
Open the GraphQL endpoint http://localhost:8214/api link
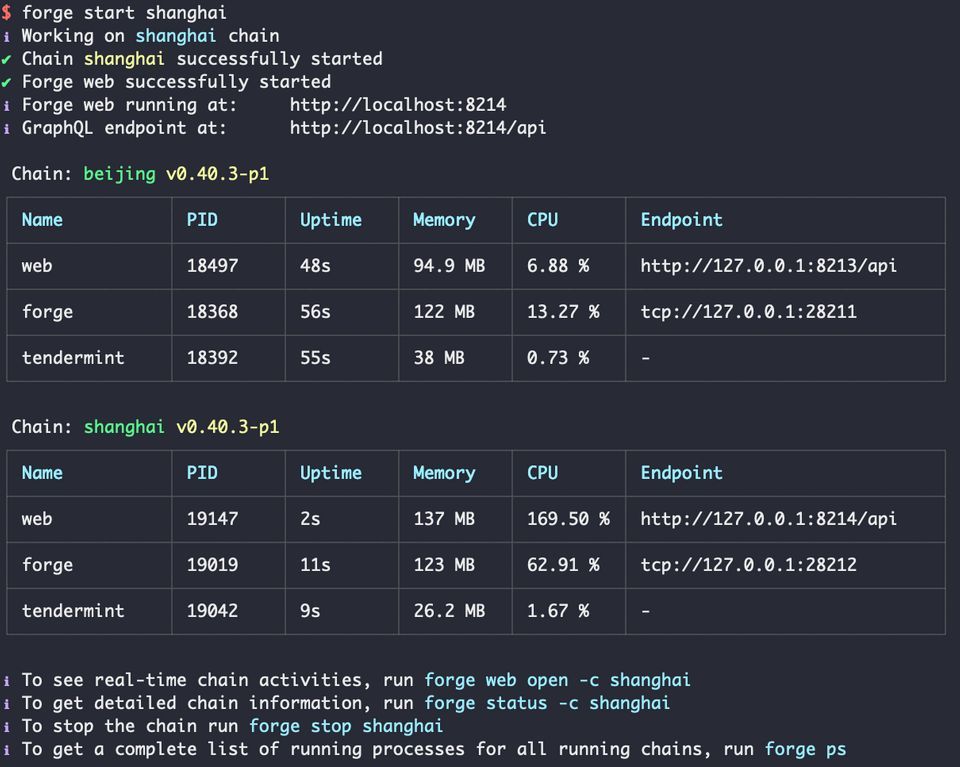click(x=418, y=128)
